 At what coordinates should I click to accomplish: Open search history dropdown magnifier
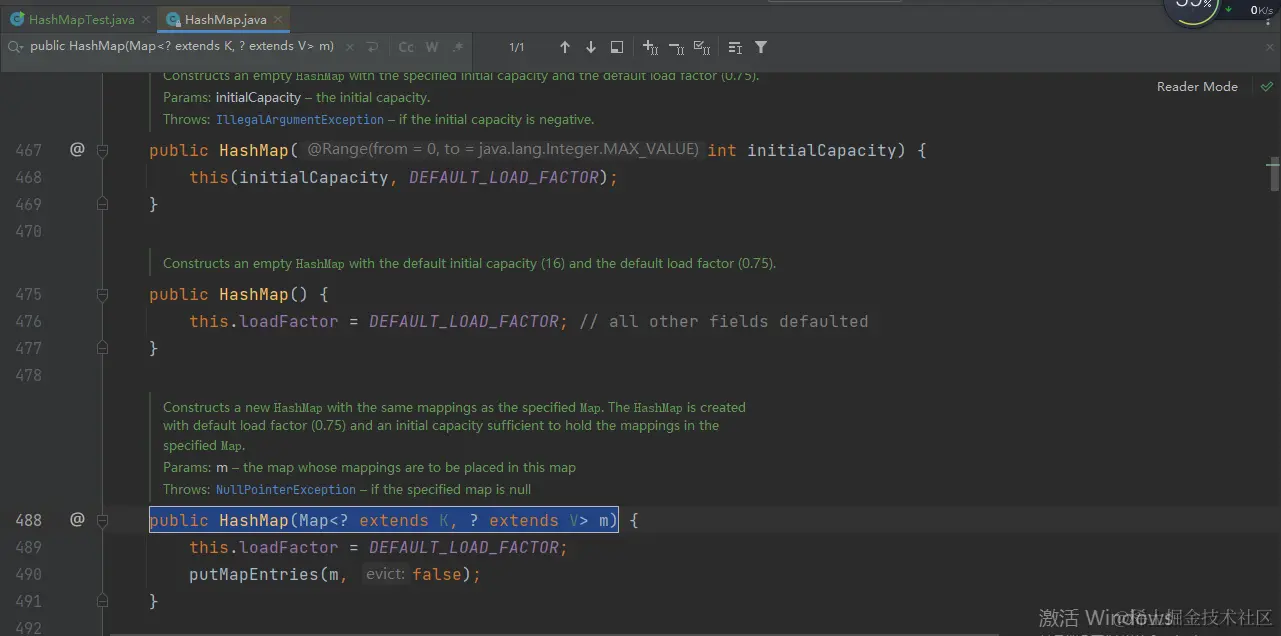click(16, 47)
